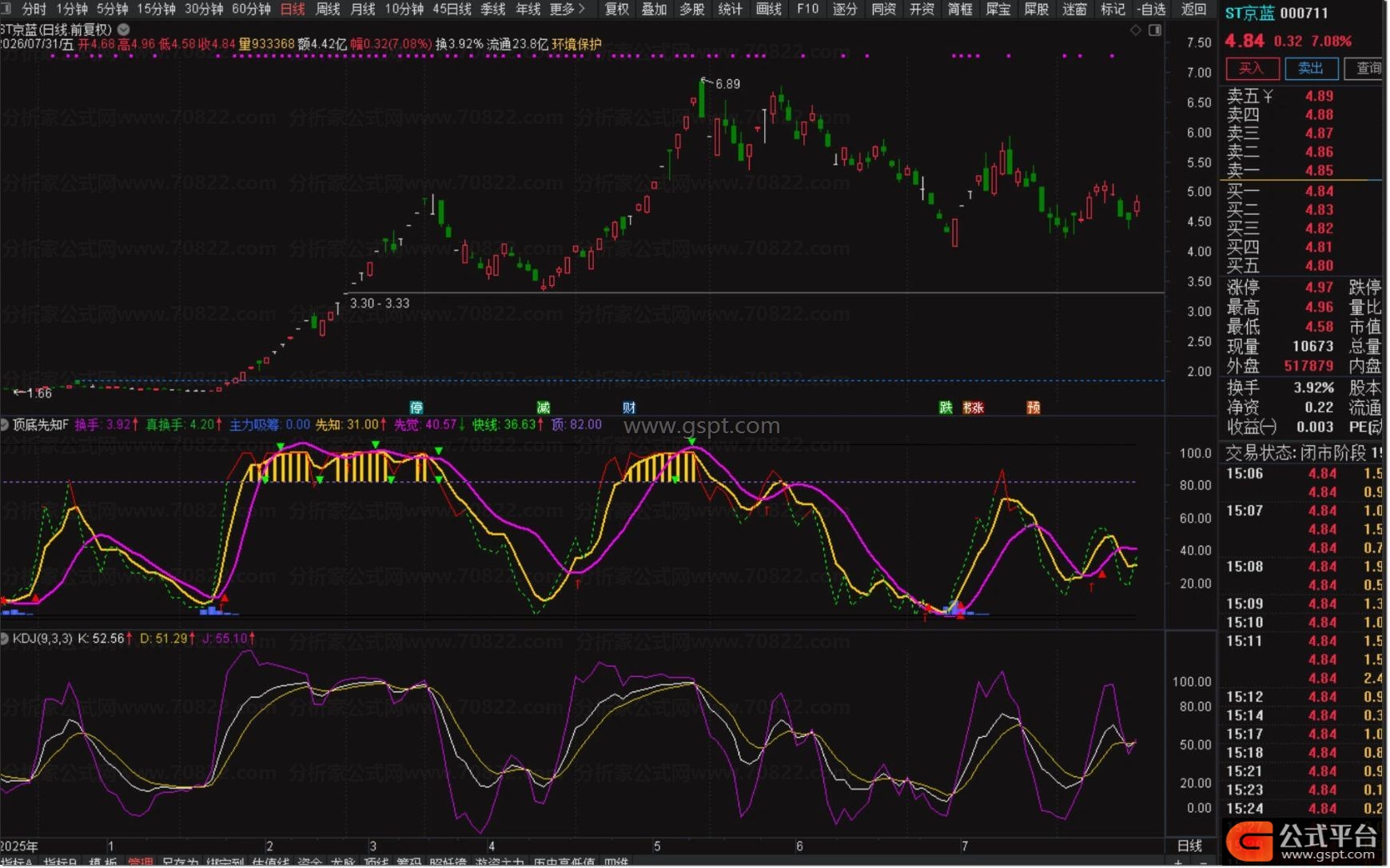
Task: Click the 2025年 label on time axis
Action: tap(19, 846)
